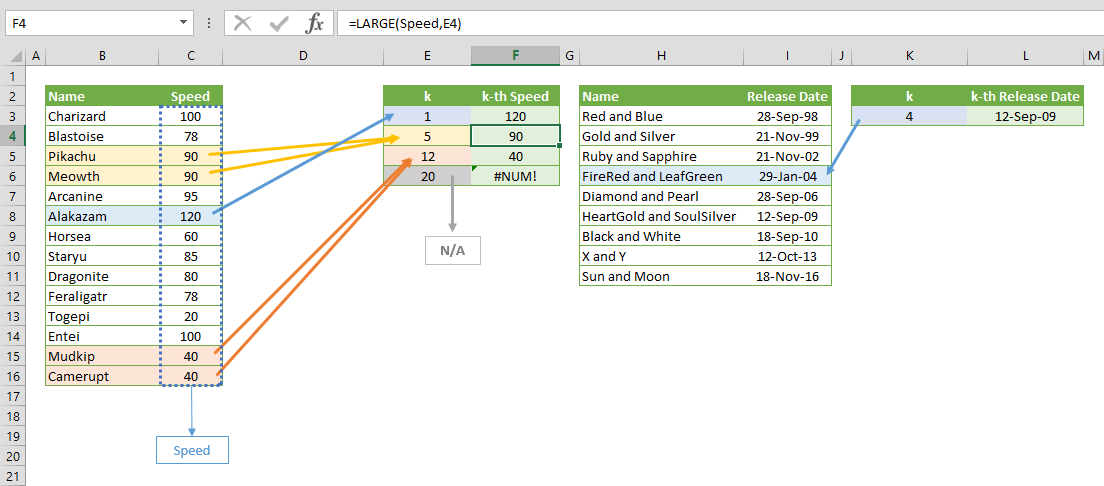Click cell X and Y
This screenshot has width=1104, height=486.
click(661, 256)
